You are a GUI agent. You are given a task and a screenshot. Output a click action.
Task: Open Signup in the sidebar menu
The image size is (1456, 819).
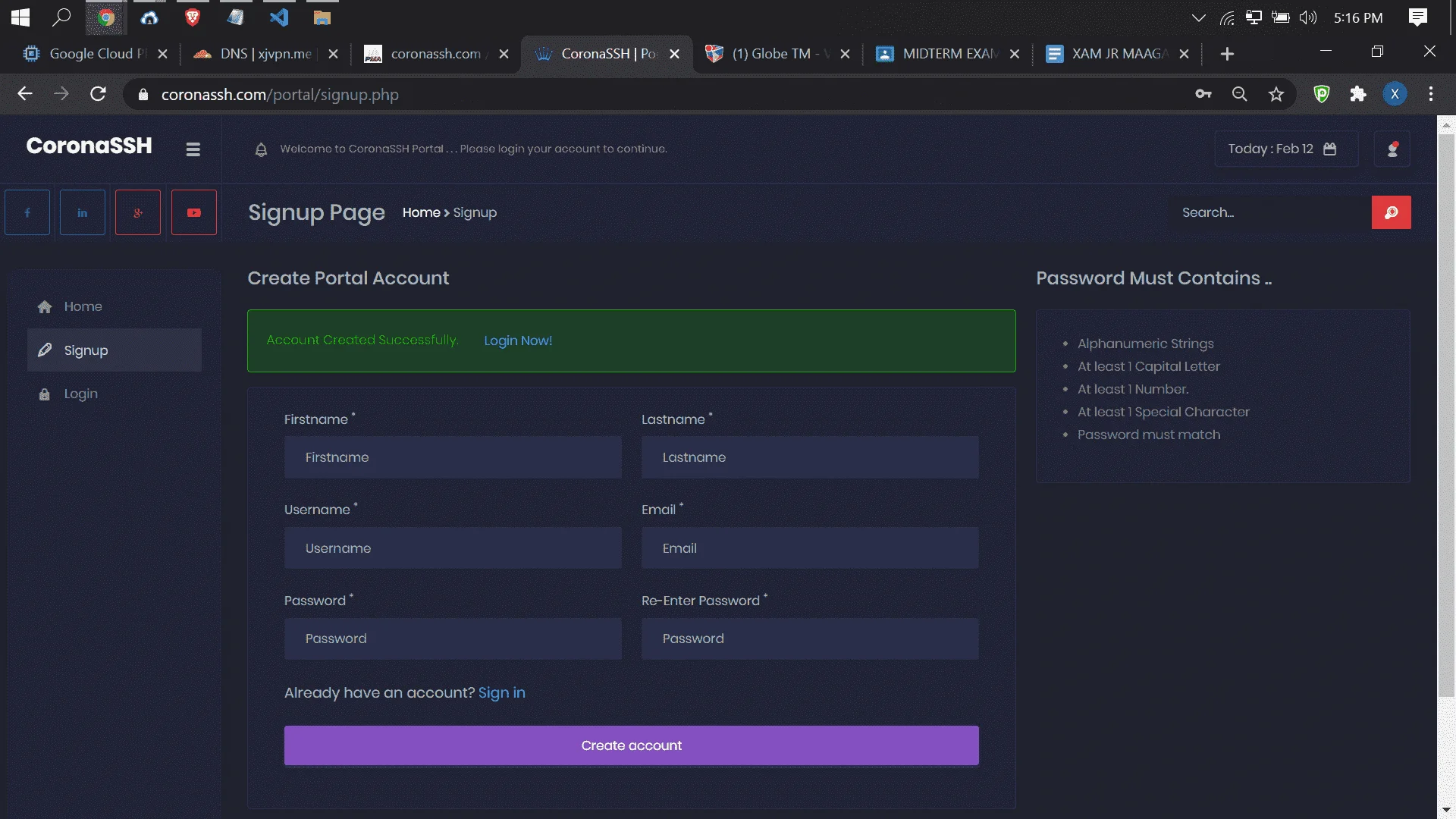[115, 350]
